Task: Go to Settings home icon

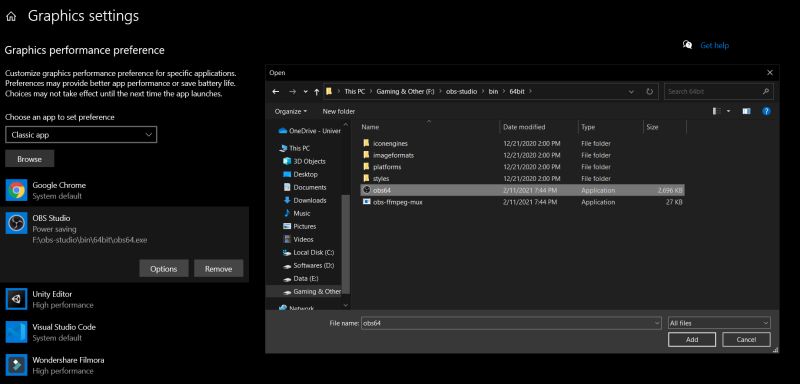Action: (11, 17)
